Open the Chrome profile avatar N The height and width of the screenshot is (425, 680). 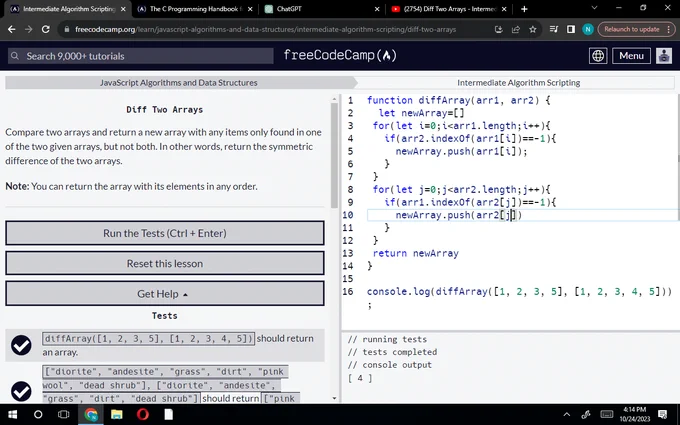588,29
